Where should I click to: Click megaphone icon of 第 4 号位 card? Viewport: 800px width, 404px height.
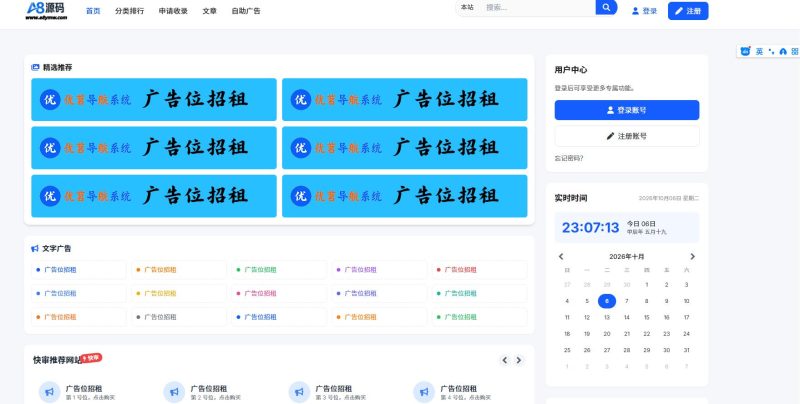(x=424, y=392)
